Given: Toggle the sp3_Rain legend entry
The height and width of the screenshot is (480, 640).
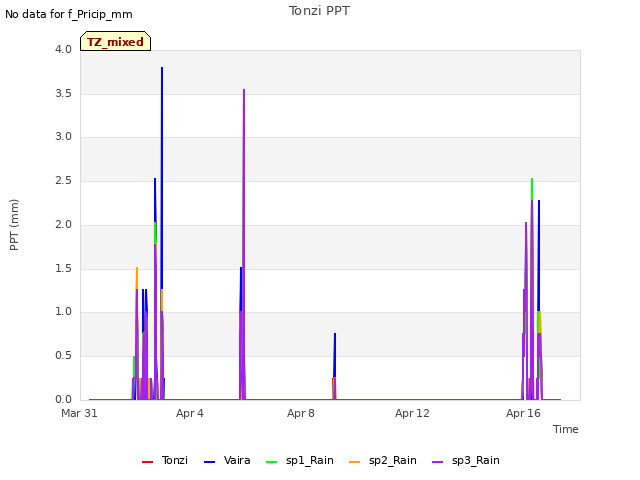Looking at the screenshot, I should [466, 461].
